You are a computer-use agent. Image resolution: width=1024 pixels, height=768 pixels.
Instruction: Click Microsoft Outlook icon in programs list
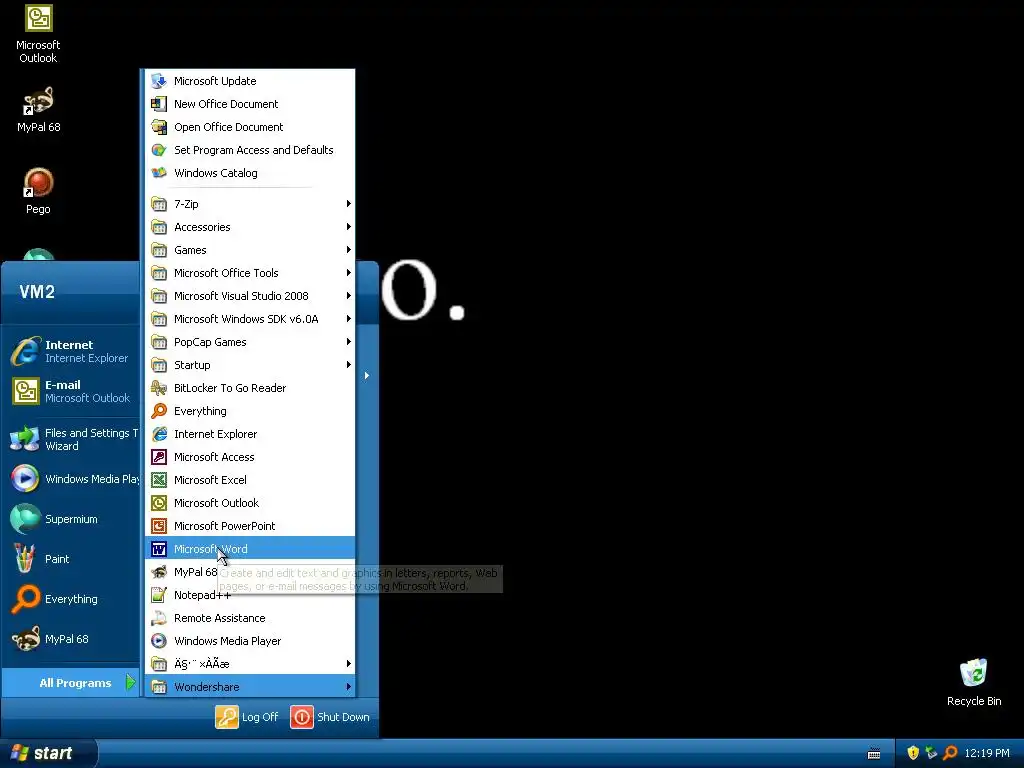click(x=159, y=503)
